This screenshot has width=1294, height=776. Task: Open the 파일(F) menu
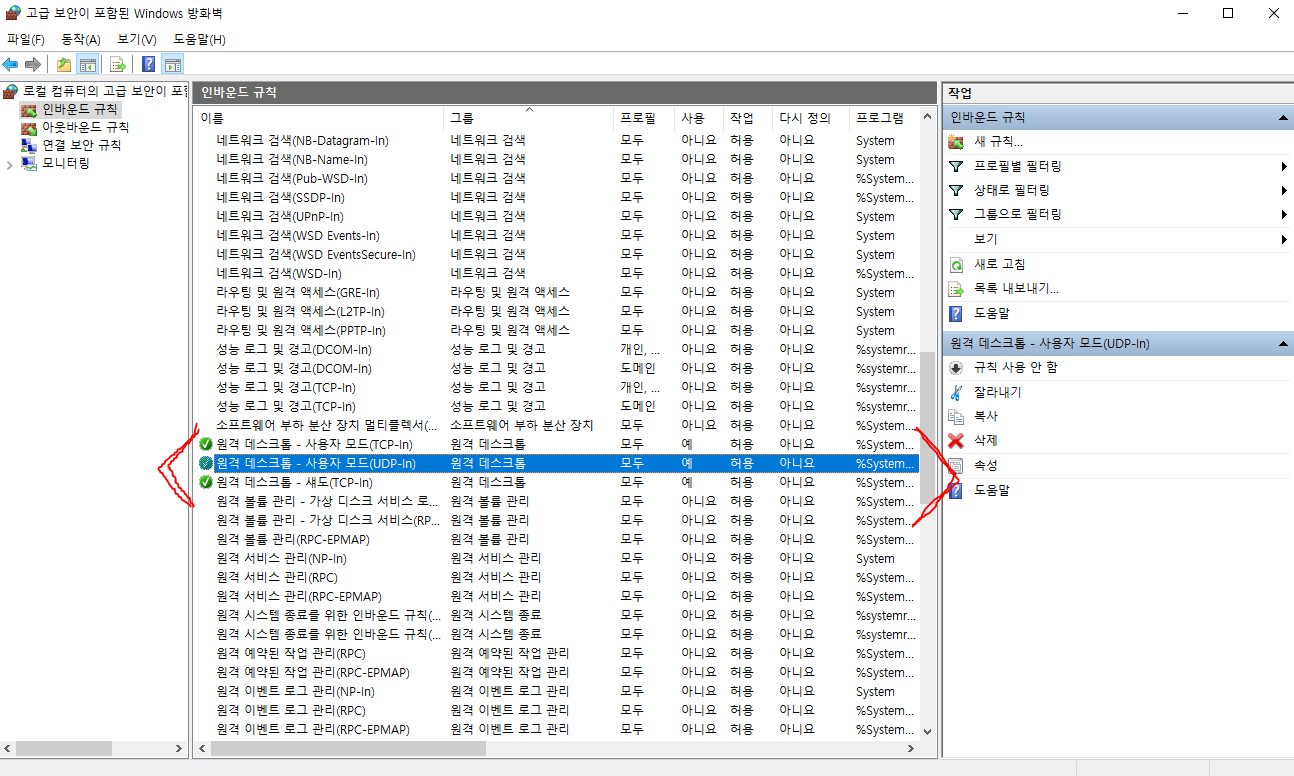pyautogui.click(x=25, y=39)
